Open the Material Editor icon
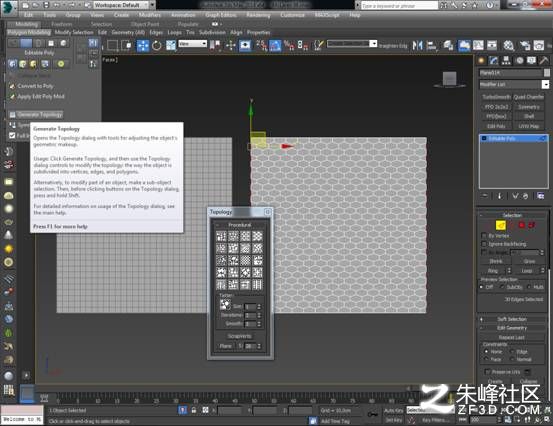This screenshot has width=553, height=426. click(x=509, y=45)
